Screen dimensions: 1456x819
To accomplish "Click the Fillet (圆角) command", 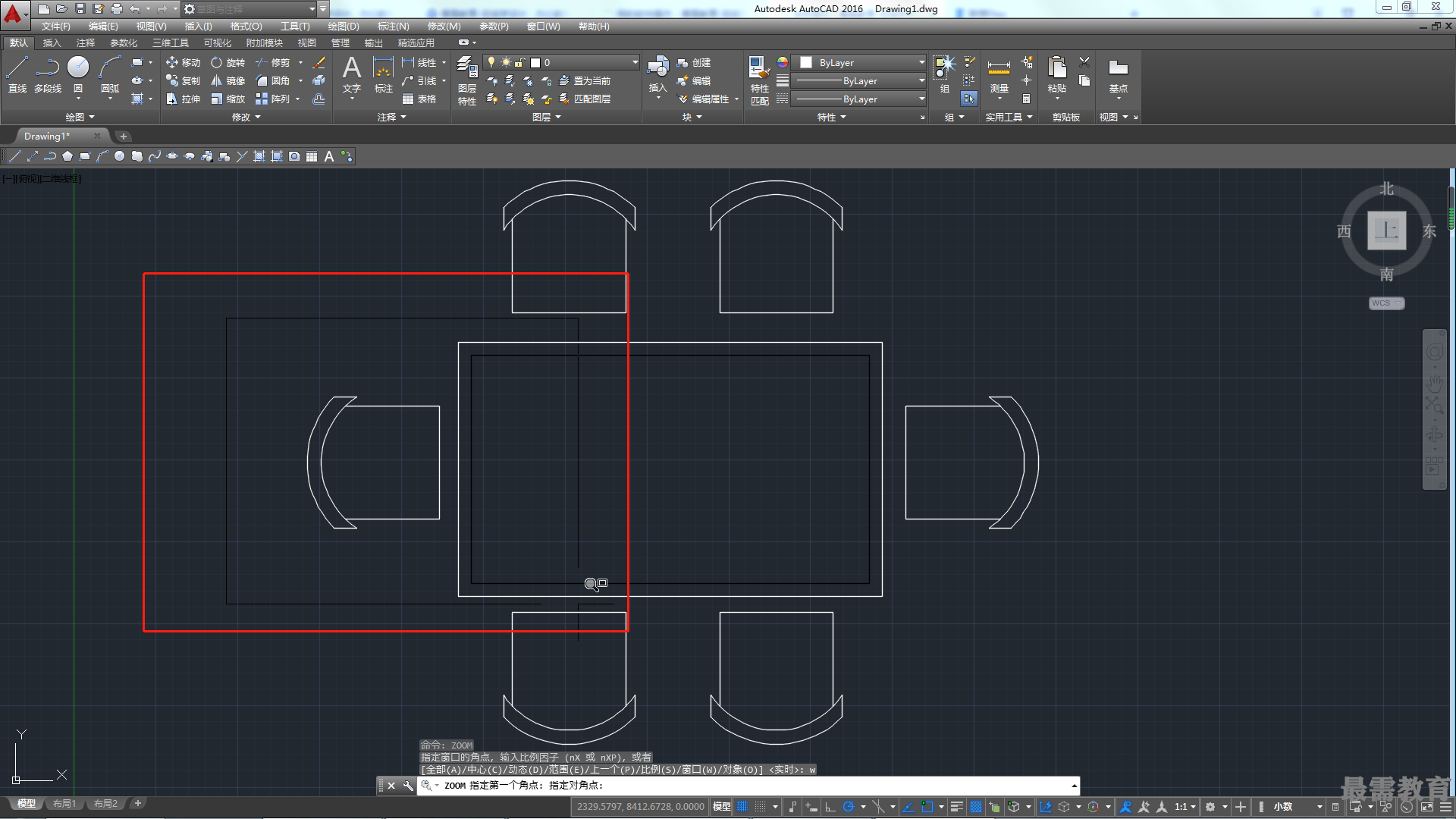I will point(273,80).
